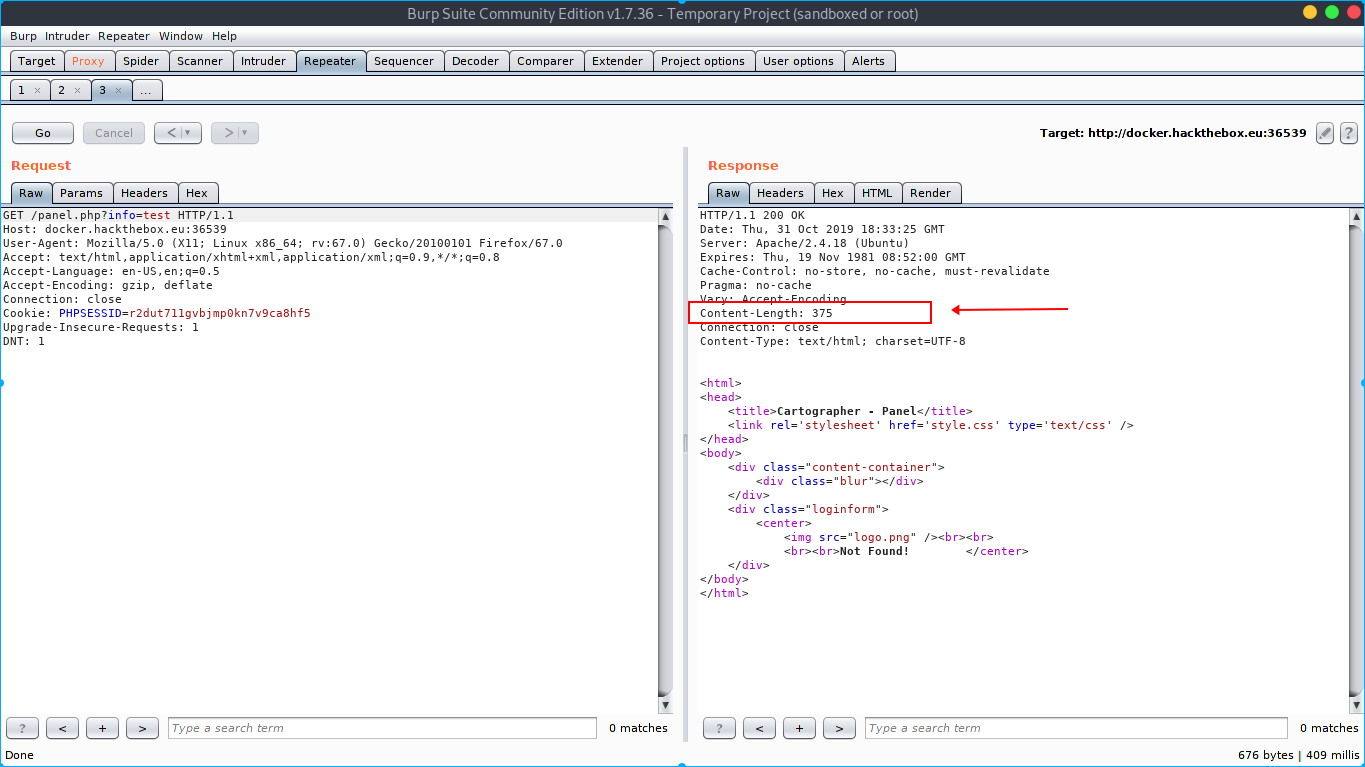Show response HTML view
The height and width of the screenshot is (767, 1365).
tap(877, 193)
